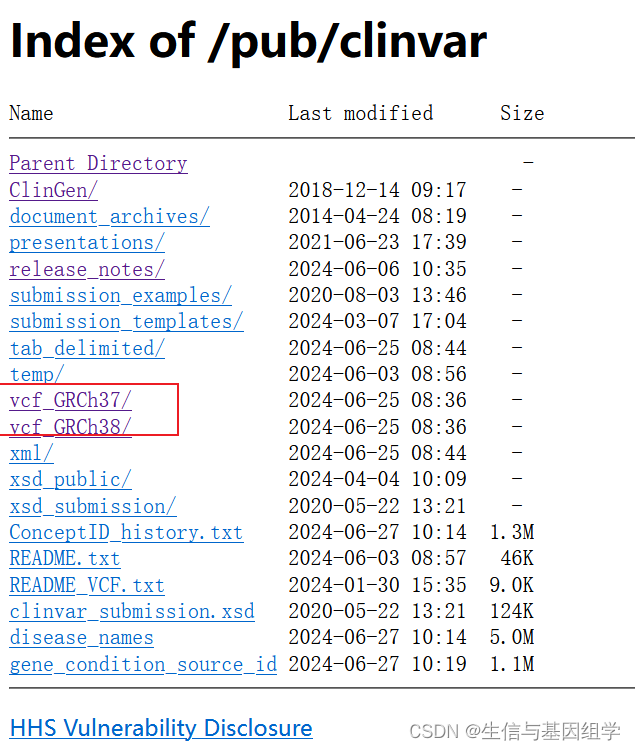The image size is (635, 750).
Task: Open the xsd_public/ directory
Action: point(70,480)
